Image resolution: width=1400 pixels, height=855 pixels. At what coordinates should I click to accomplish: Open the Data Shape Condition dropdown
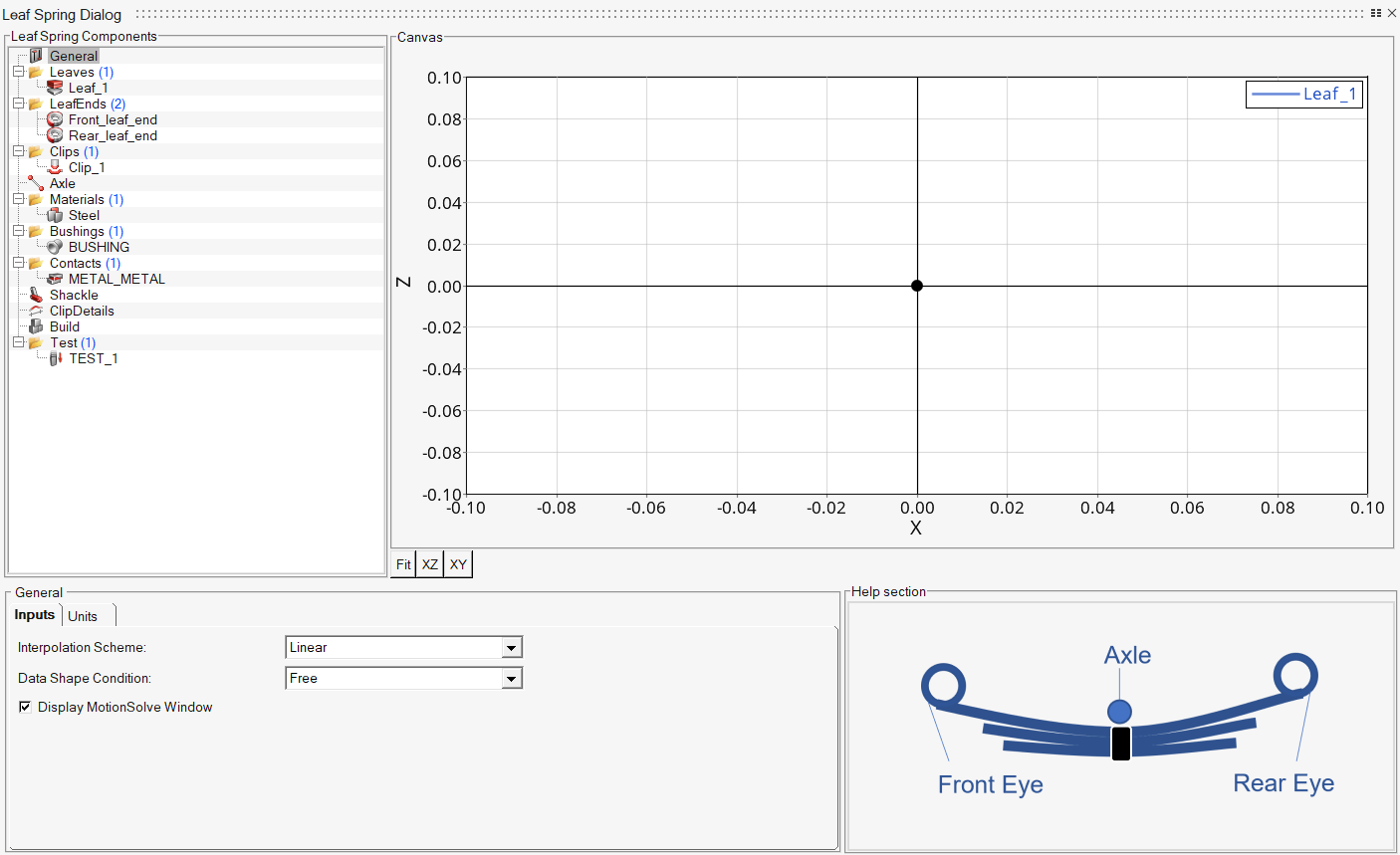tap(511, 678)
